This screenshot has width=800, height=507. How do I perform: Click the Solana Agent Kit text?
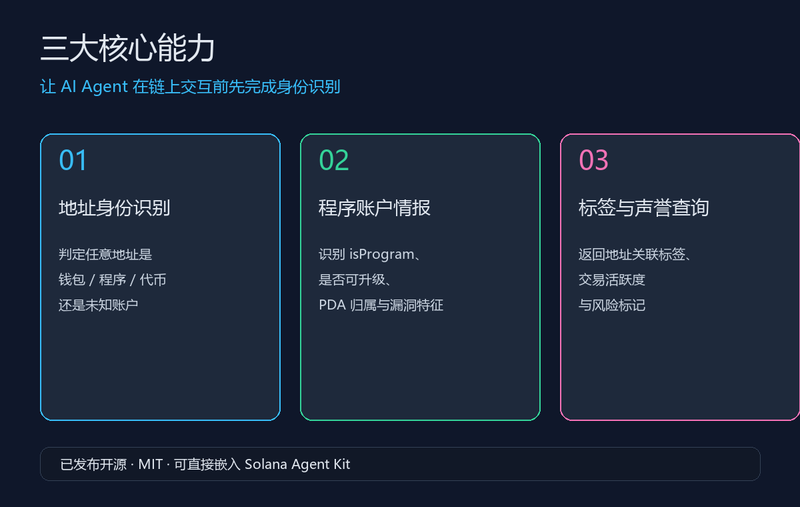(297, 464)
